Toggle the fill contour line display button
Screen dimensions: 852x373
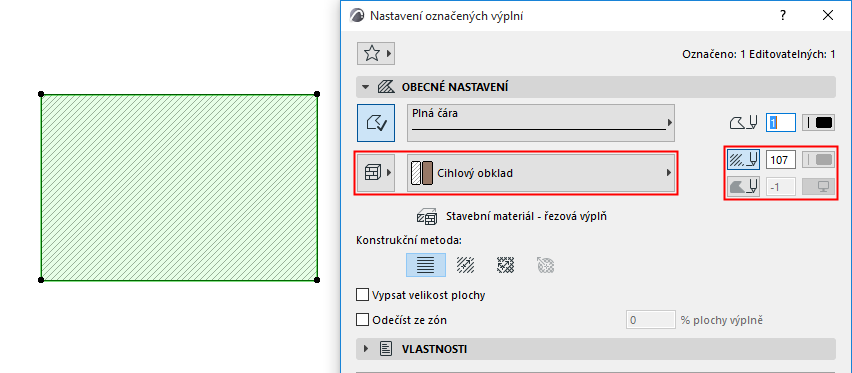tap(376, 123)
